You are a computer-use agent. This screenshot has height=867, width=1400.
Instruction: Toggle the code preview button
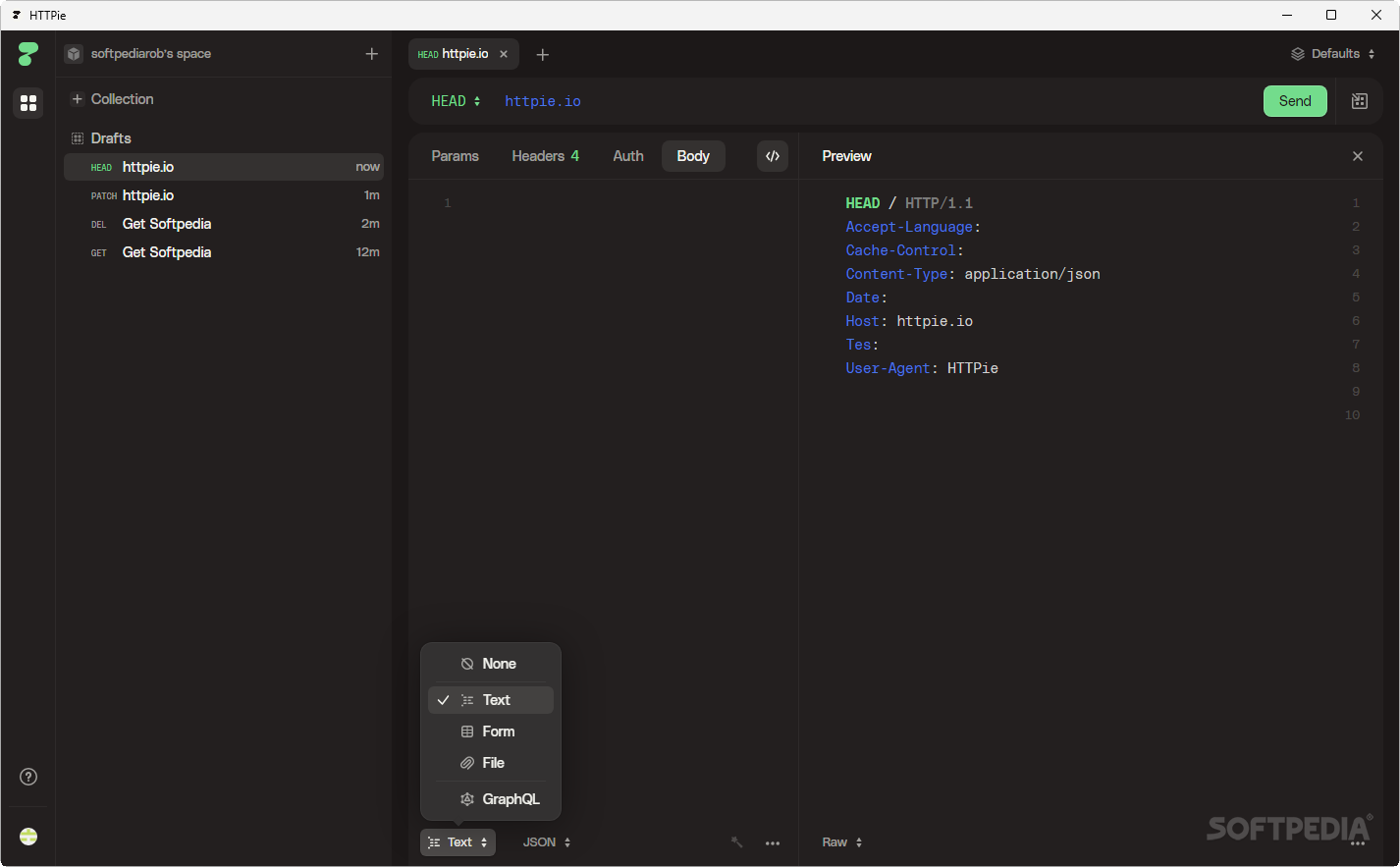[x=773, y=156]
